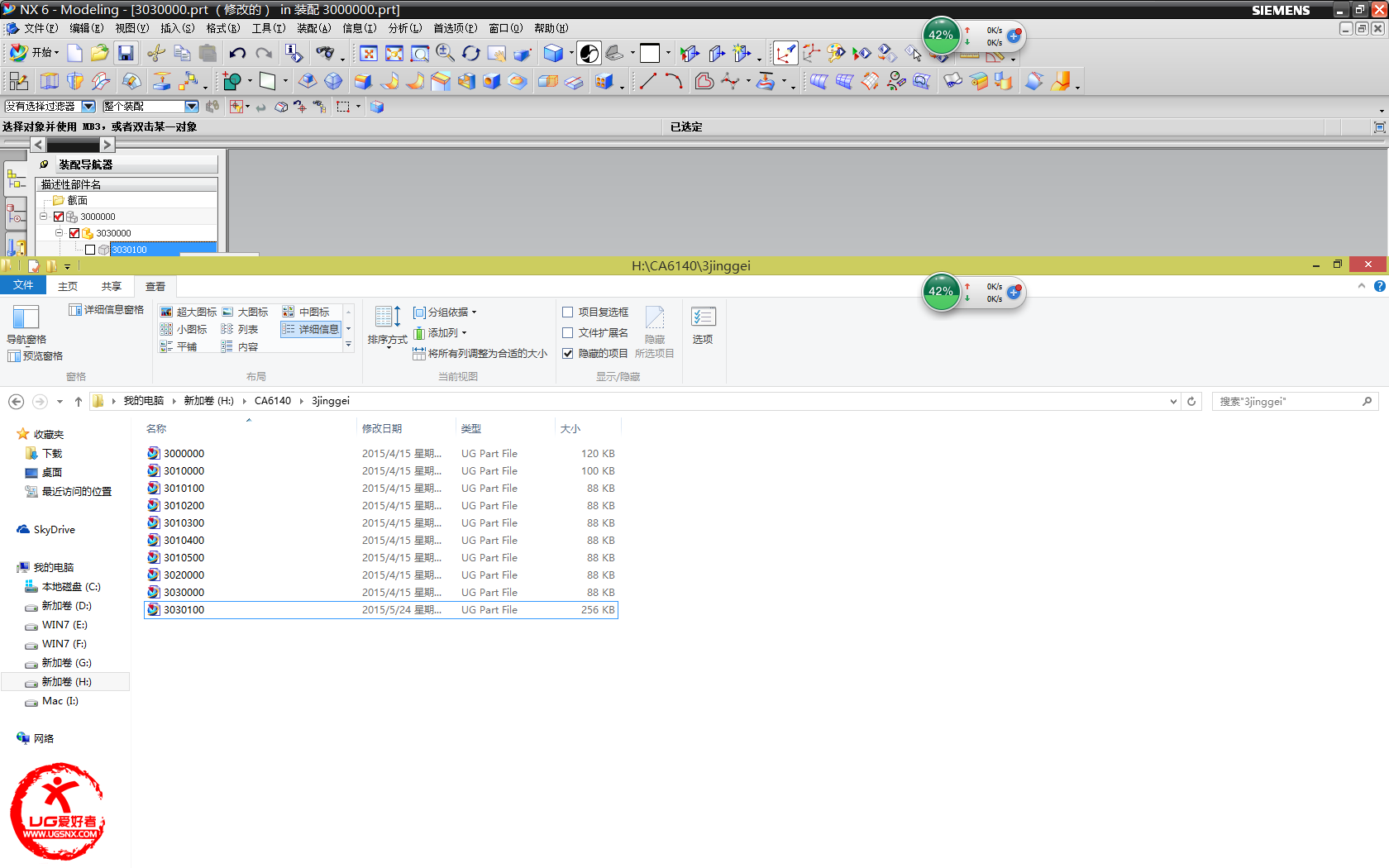The height and width of the screenshot is (868, 1389).
Task: Open the 添加列 dropdown
Action: point(441,333)
